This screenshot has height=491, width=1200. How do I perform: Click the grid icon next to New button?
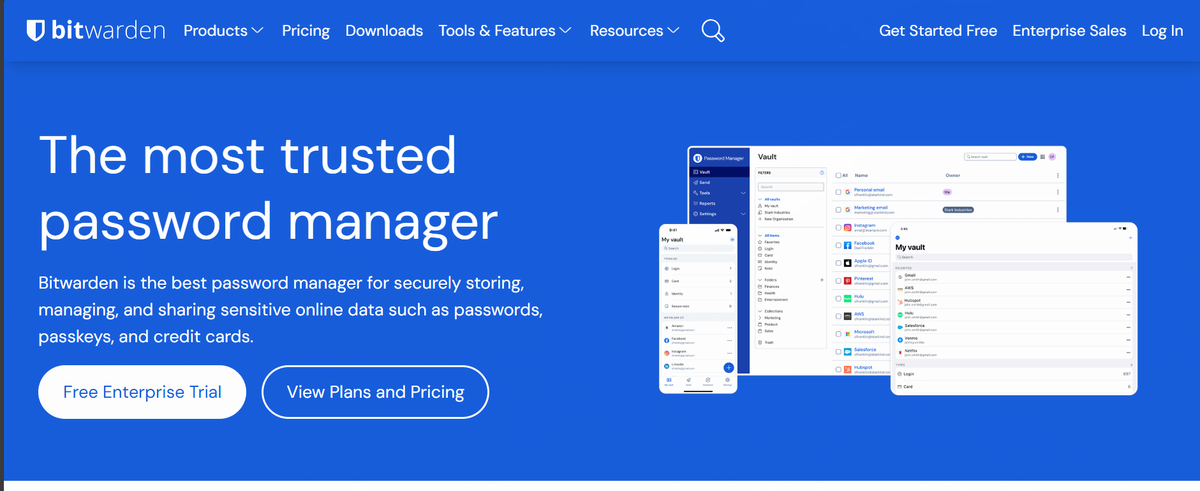pyautogui.click(x=1042, y=157)
